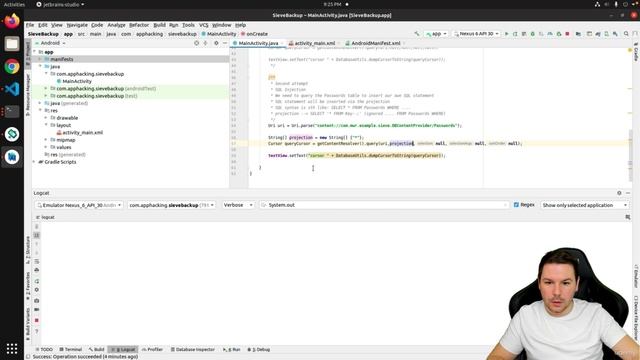Open the VCS menu

(x=204, y=25)
